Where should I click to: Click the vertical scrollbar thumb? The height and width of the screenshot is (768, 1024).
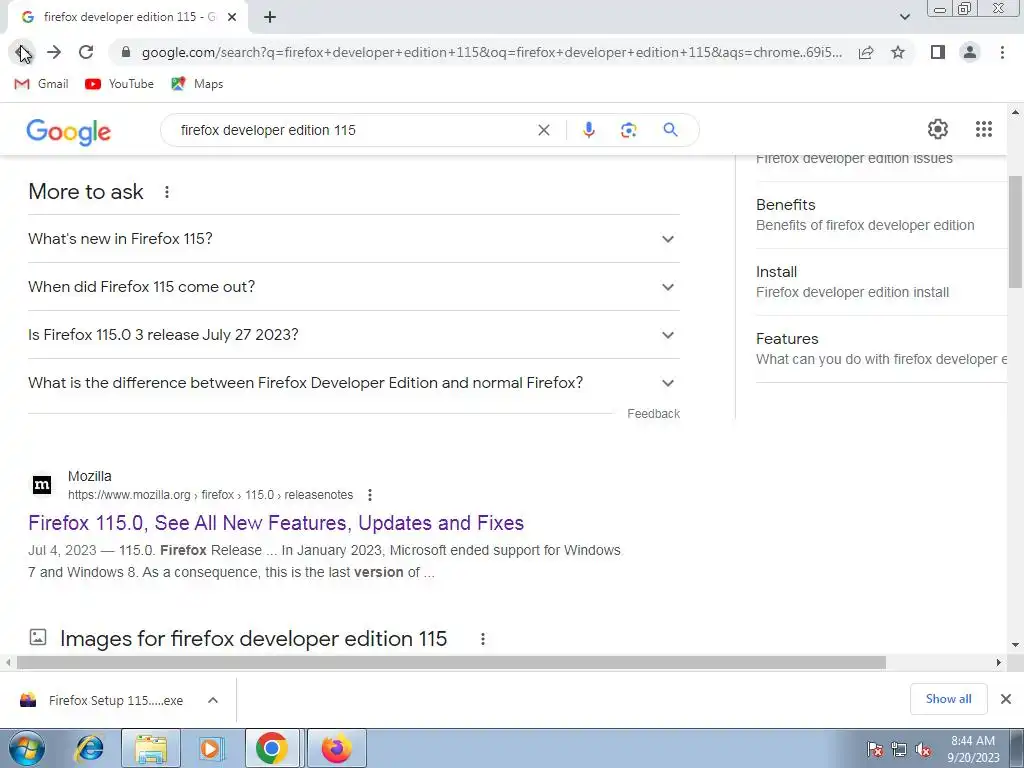pyautogui.click(x=1016, y=232)
